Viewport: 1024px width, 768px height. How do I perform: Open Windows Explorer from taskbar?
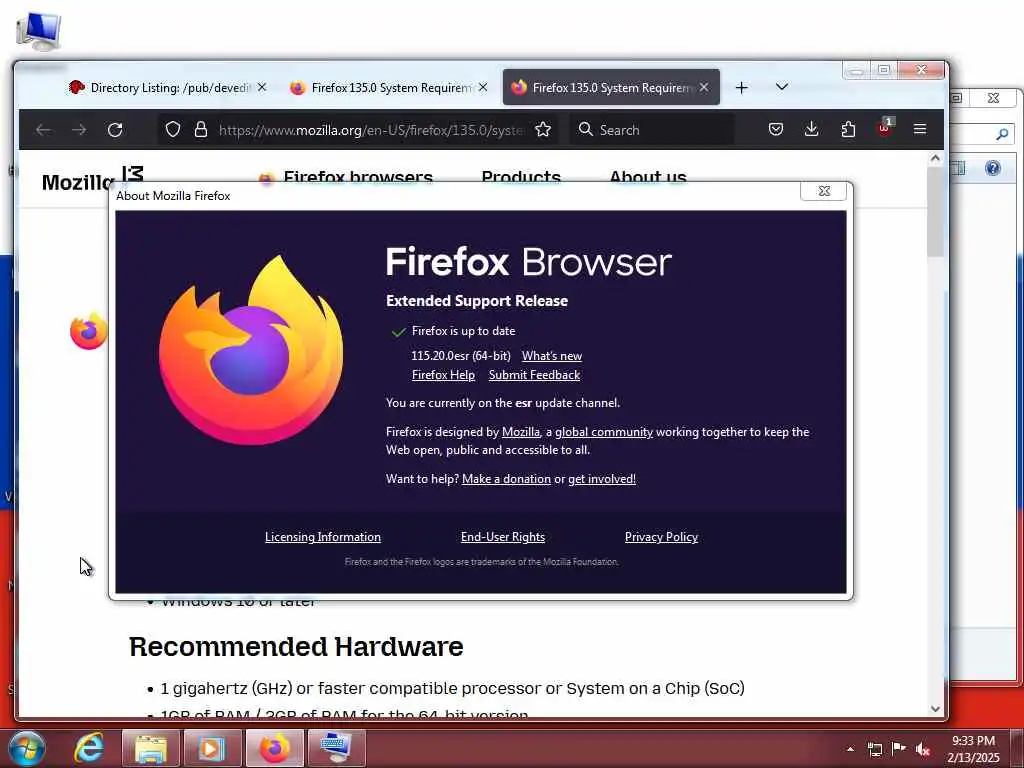[150, 748]
